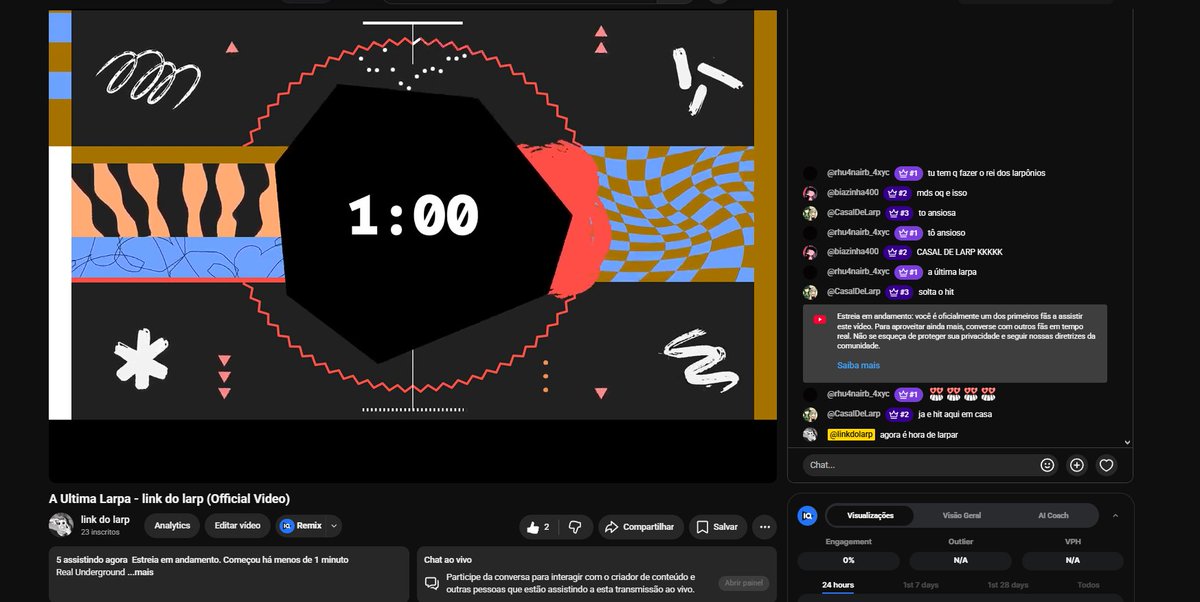This screenshot has height=602, width=1200.
Task: Click the VPH N/A value
Action: (x=1072, y=561)
